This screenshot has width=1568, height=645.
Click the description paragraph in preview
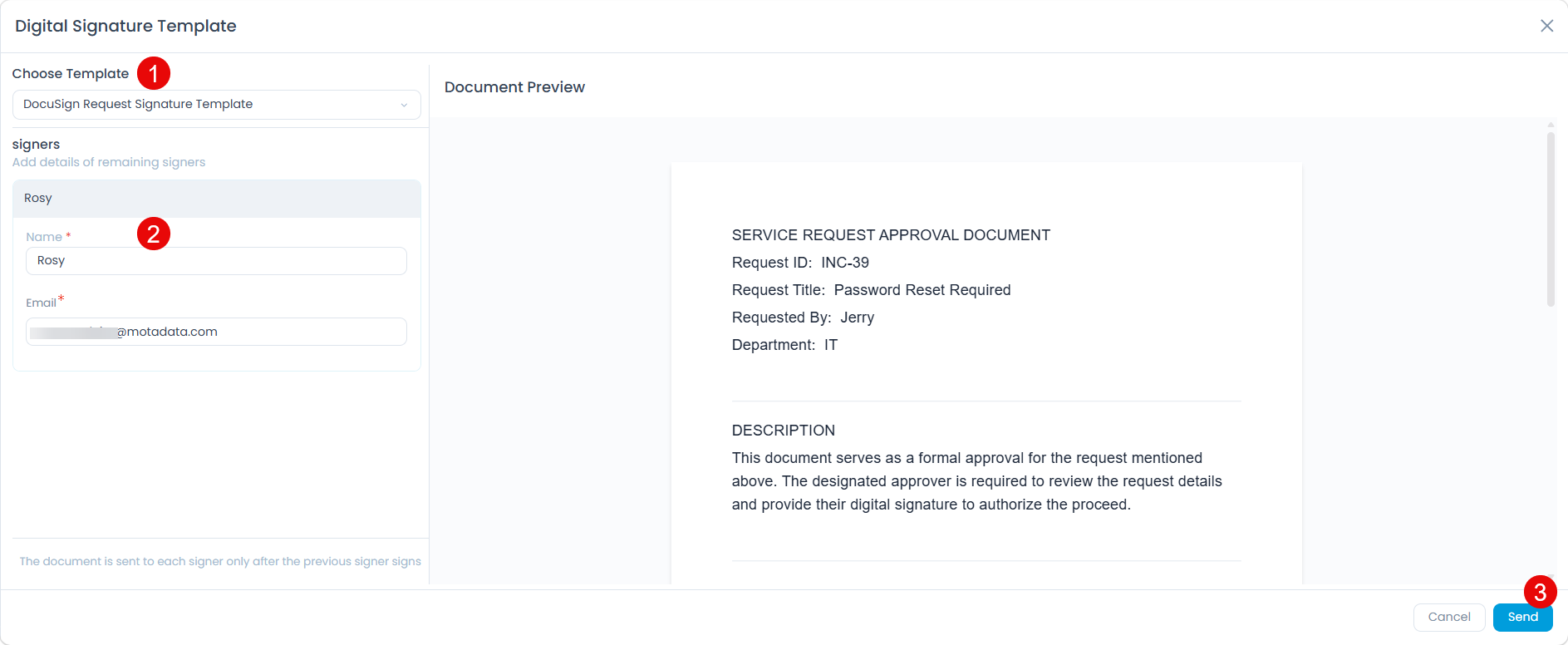(x=977, y=481)
